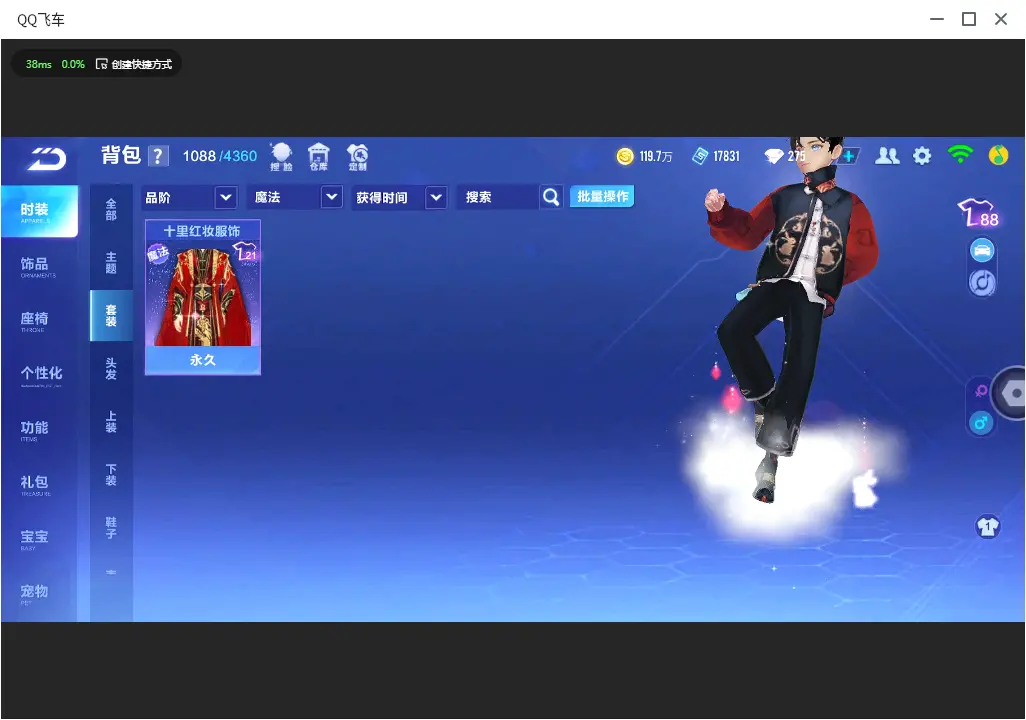Select the 头发 sub-tab
The height and width of the screenshot is (720, 1026).
[x=111, y=369]
